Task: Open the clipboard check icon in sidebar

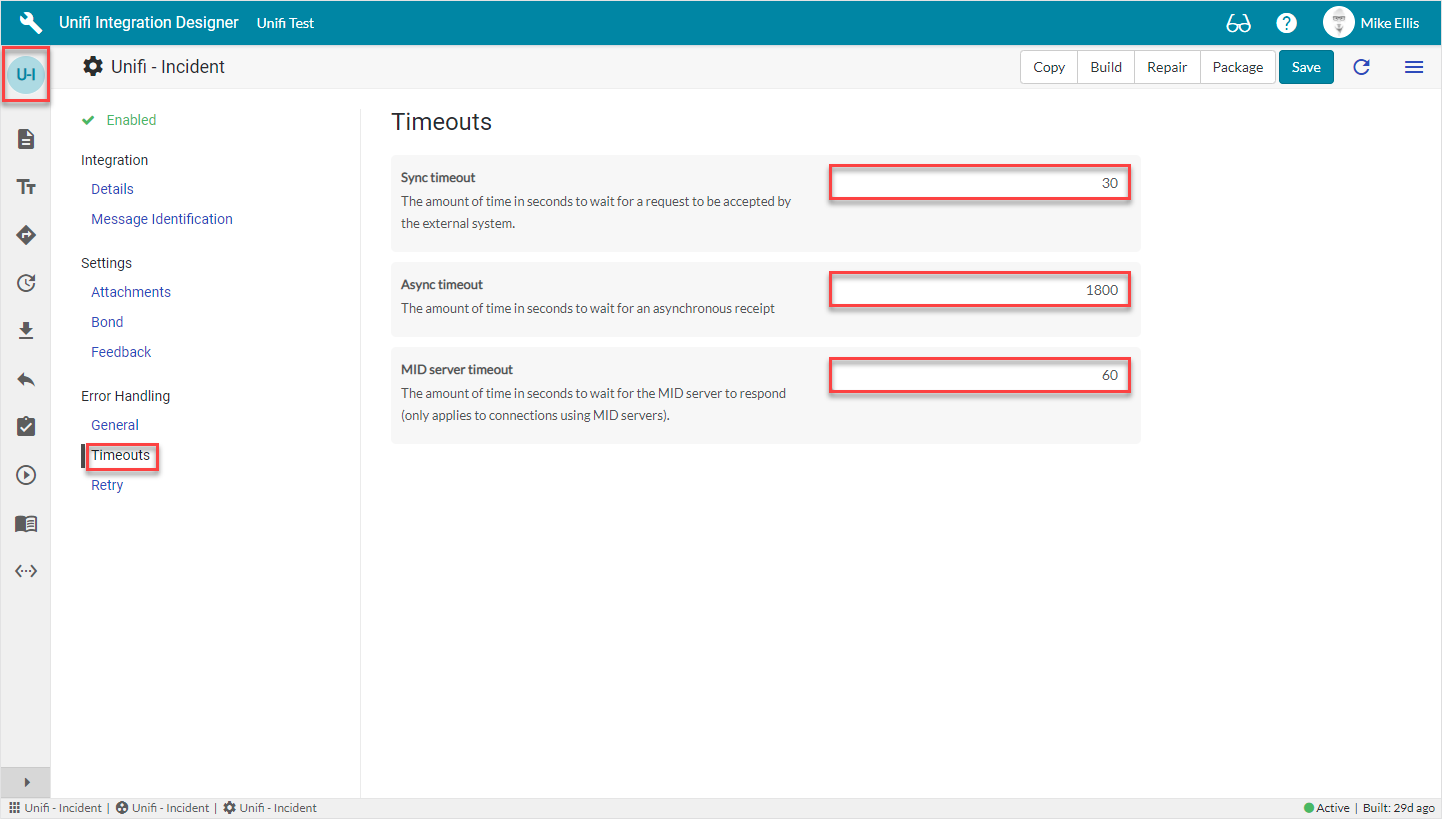Action: pyautogui.click(x=26, y=427)
